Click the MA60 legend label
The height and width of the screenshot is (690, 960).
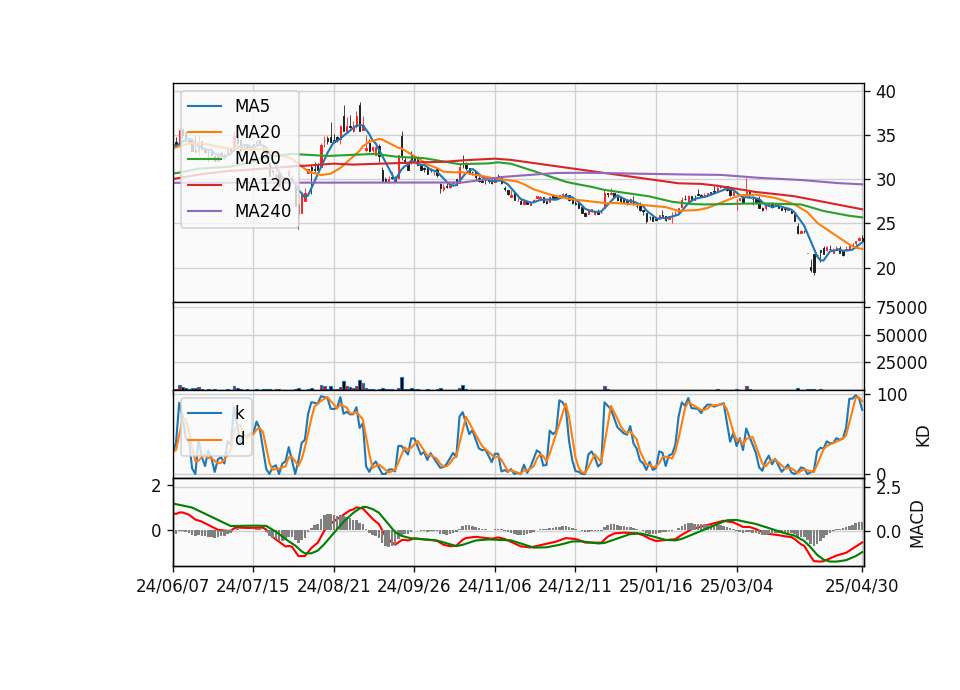tap(257, 158)
